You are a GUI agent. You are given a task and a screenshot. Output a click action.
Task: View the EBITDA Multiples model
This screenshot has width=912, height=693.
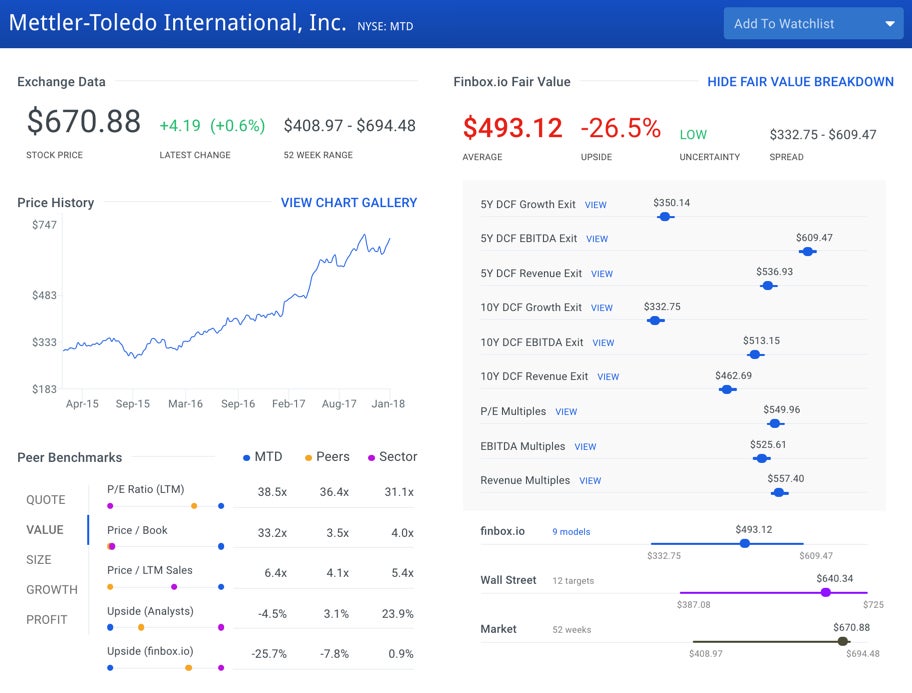coord(585,447)
